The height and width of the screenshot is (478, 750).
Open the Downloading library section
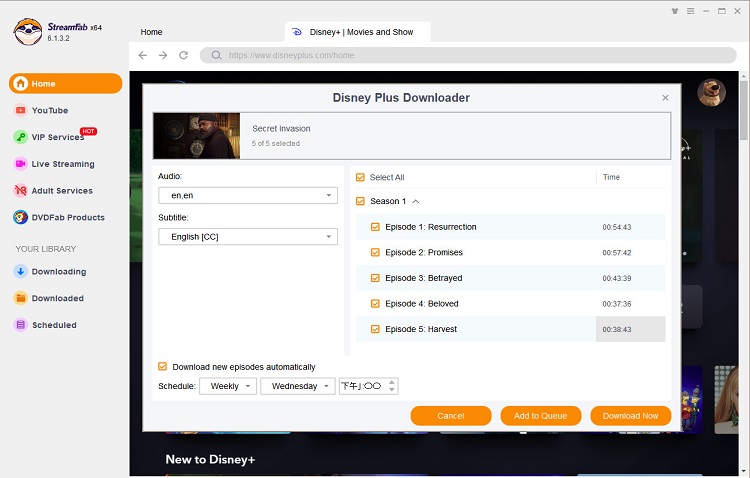(50, 272)
